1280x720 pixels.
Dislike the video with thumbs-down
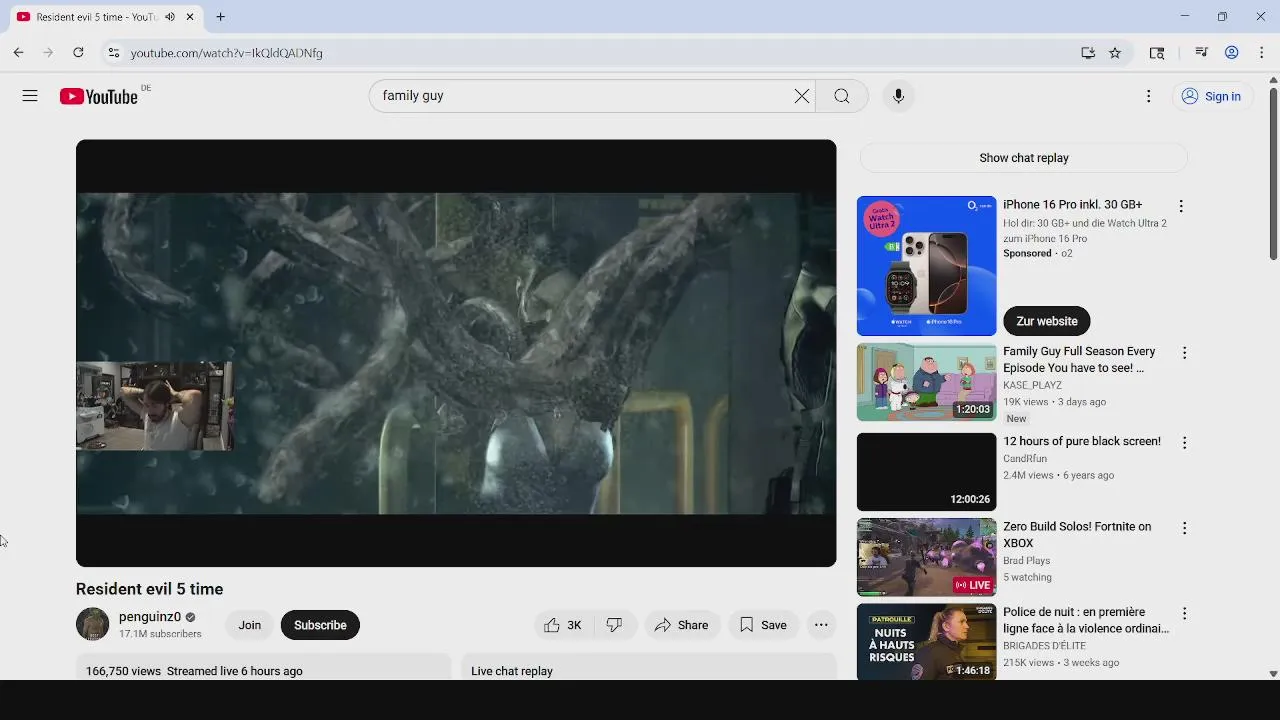point(614,625)
